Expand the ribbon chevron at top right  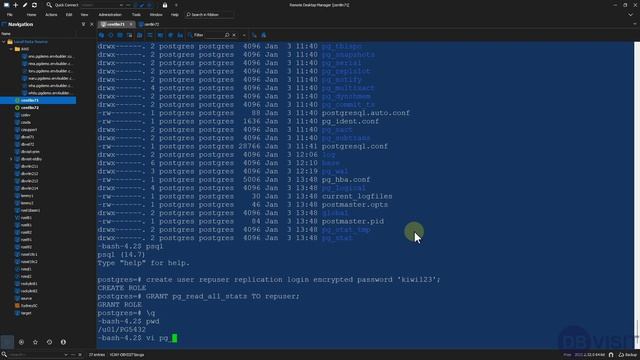point(631,14)
